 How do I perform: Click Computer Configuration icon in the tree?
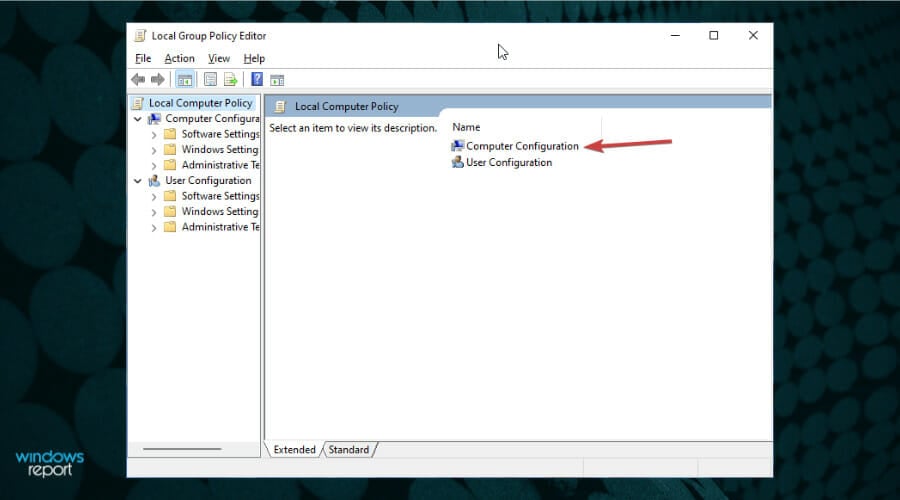tap(154, 119)
